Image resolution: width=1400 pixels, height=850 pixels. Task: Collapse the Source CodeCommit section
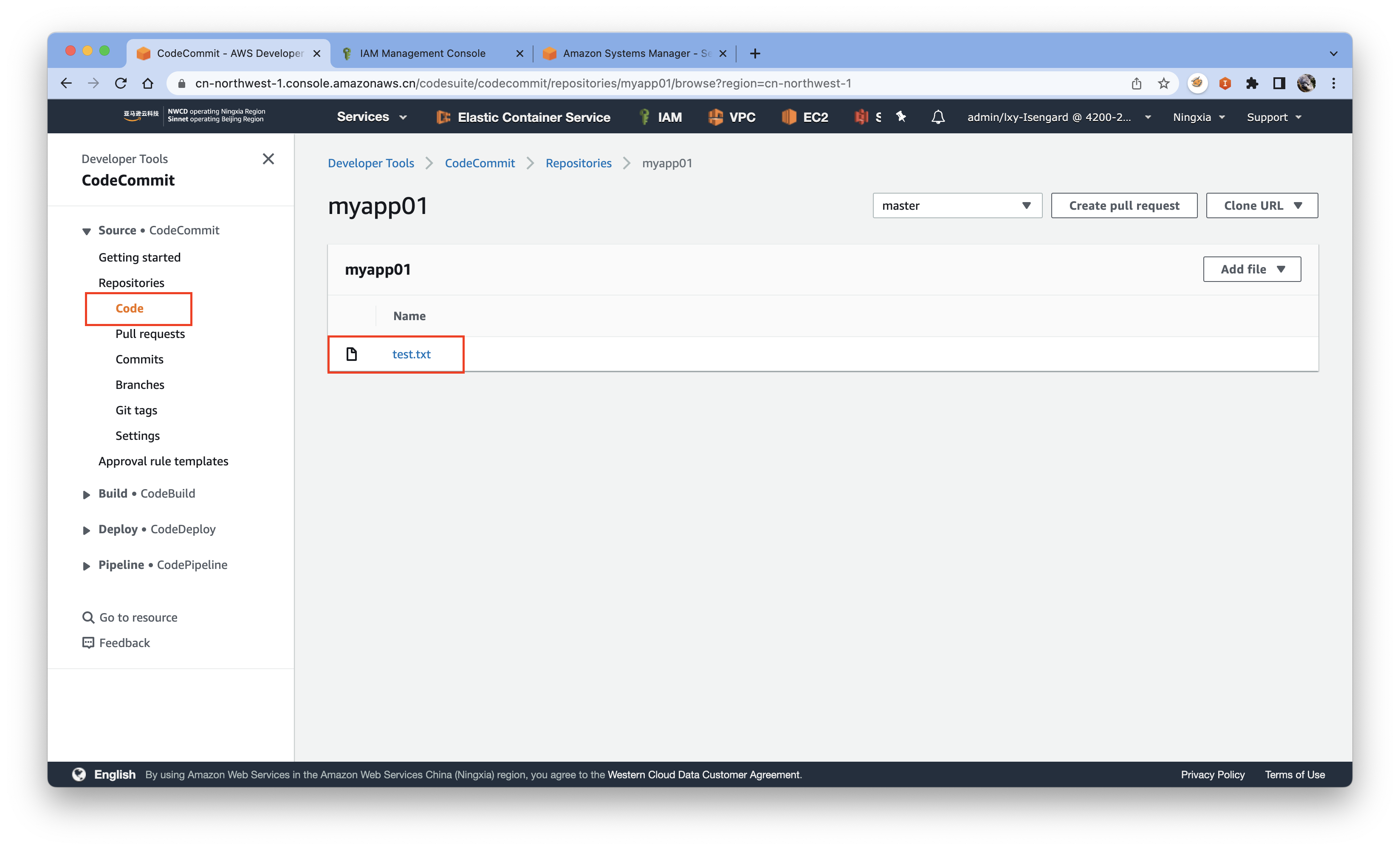(x=86, y=231)
